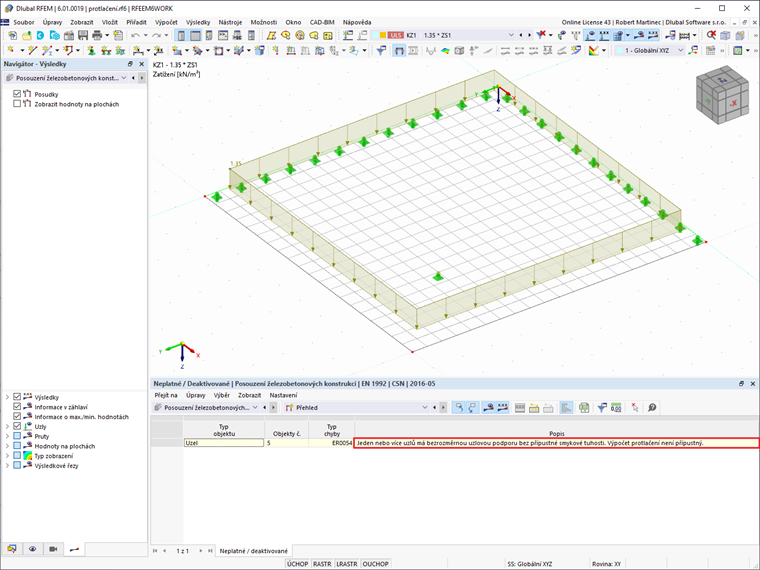
Task: Open the CAD-BIM menu
Action: 322,22
